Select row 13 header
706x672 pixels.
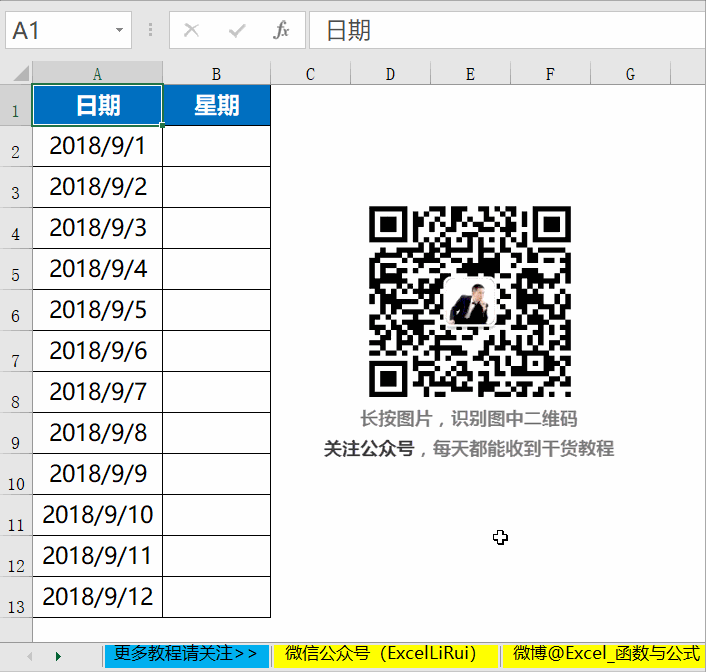(x=16, y=597)
